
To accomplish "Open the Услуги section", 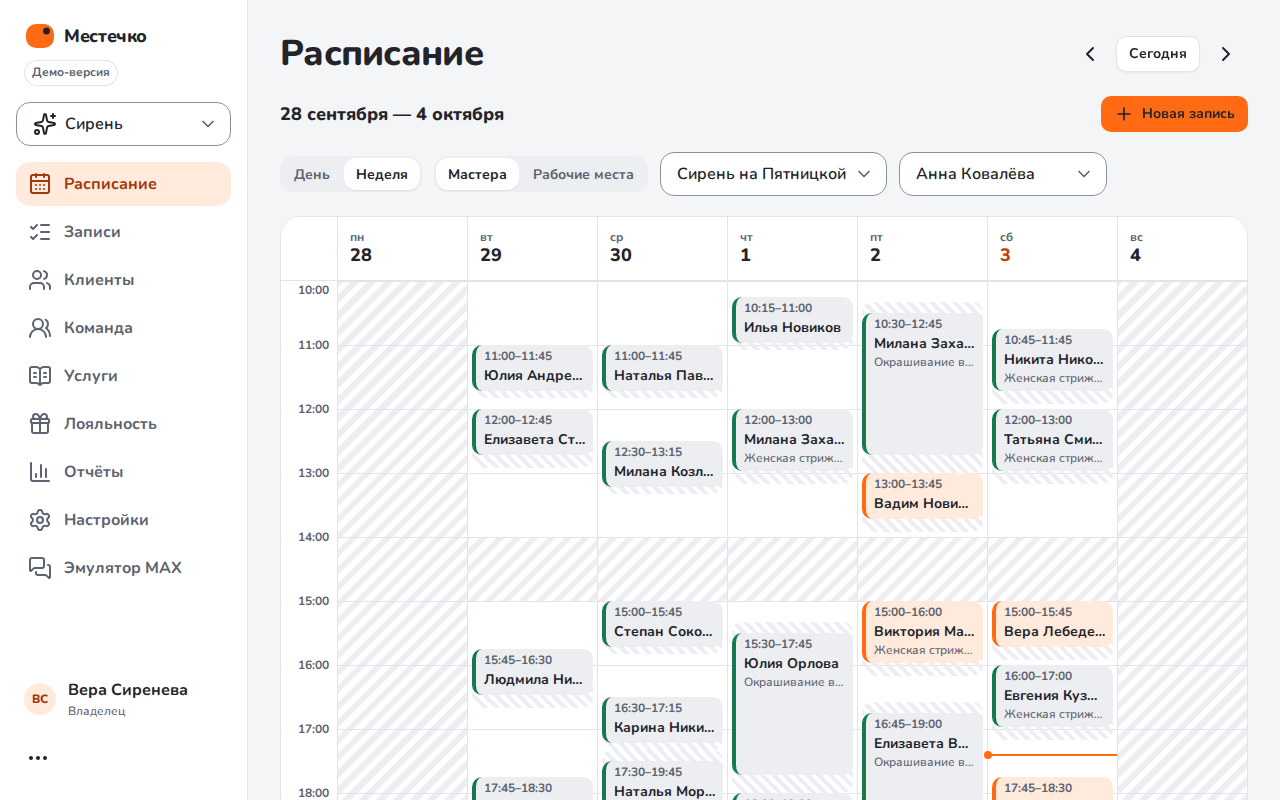I will click(x=123, y=376).
